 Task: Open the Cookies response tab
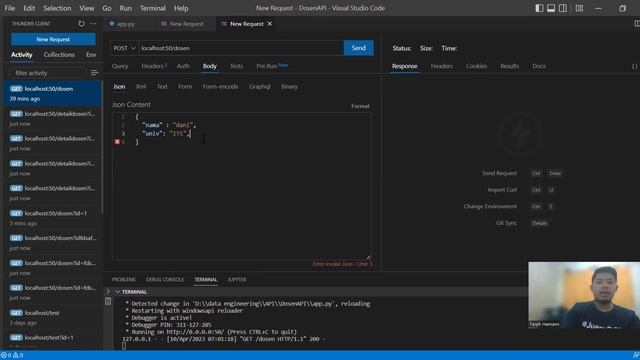point(476,66)
